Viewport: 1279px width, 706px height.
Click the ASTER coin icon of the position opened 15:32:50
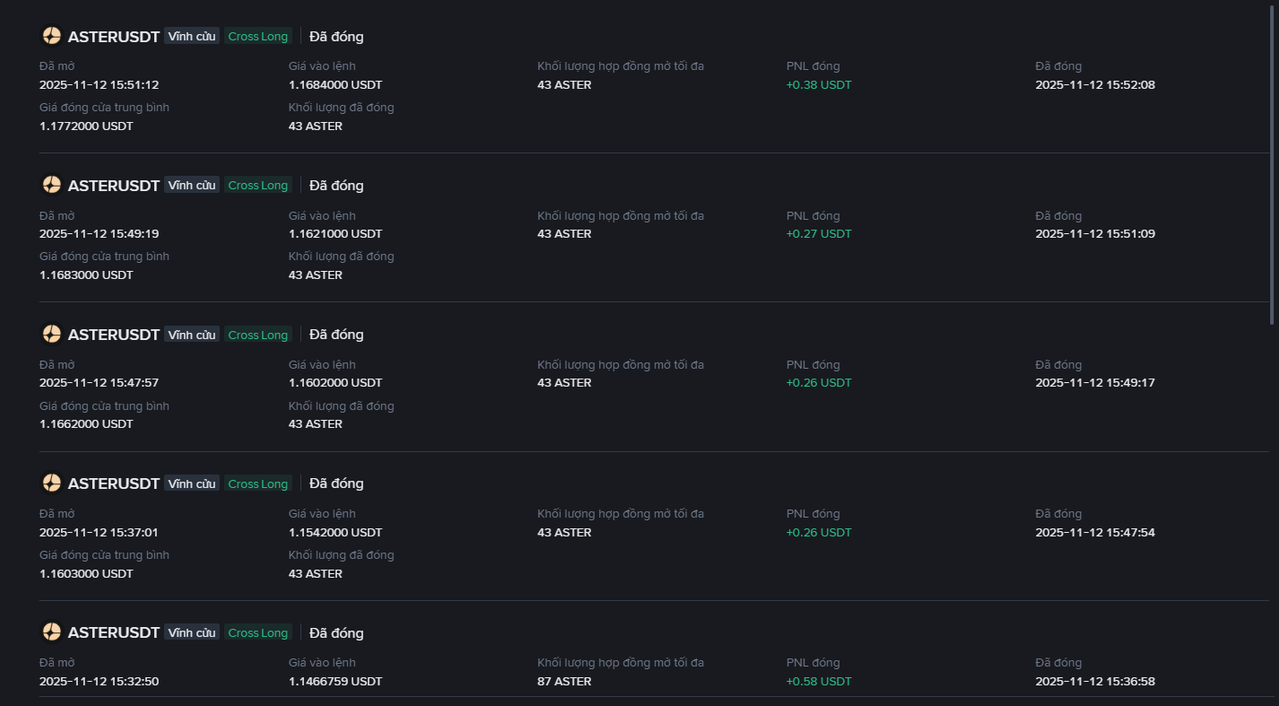(51, 632)
